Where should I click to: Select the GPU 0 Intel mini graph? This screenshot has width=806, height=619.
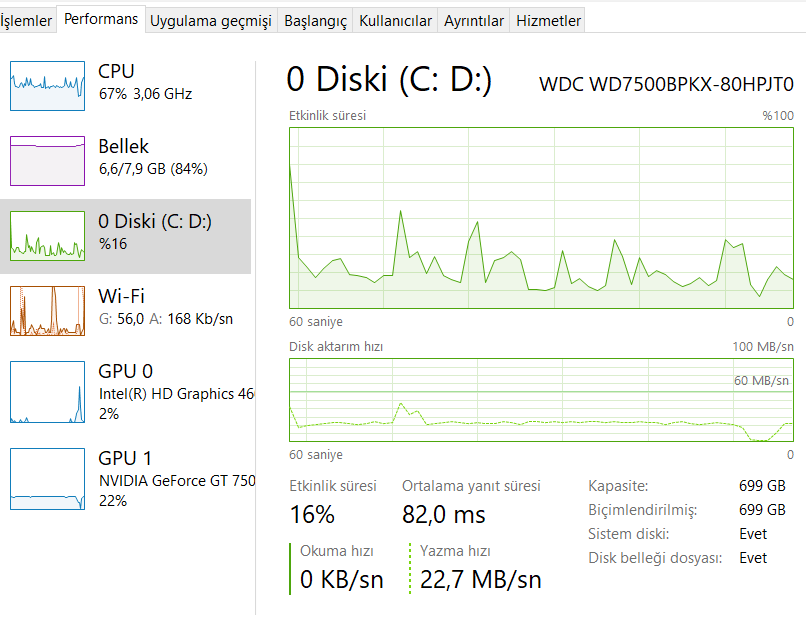47,392
